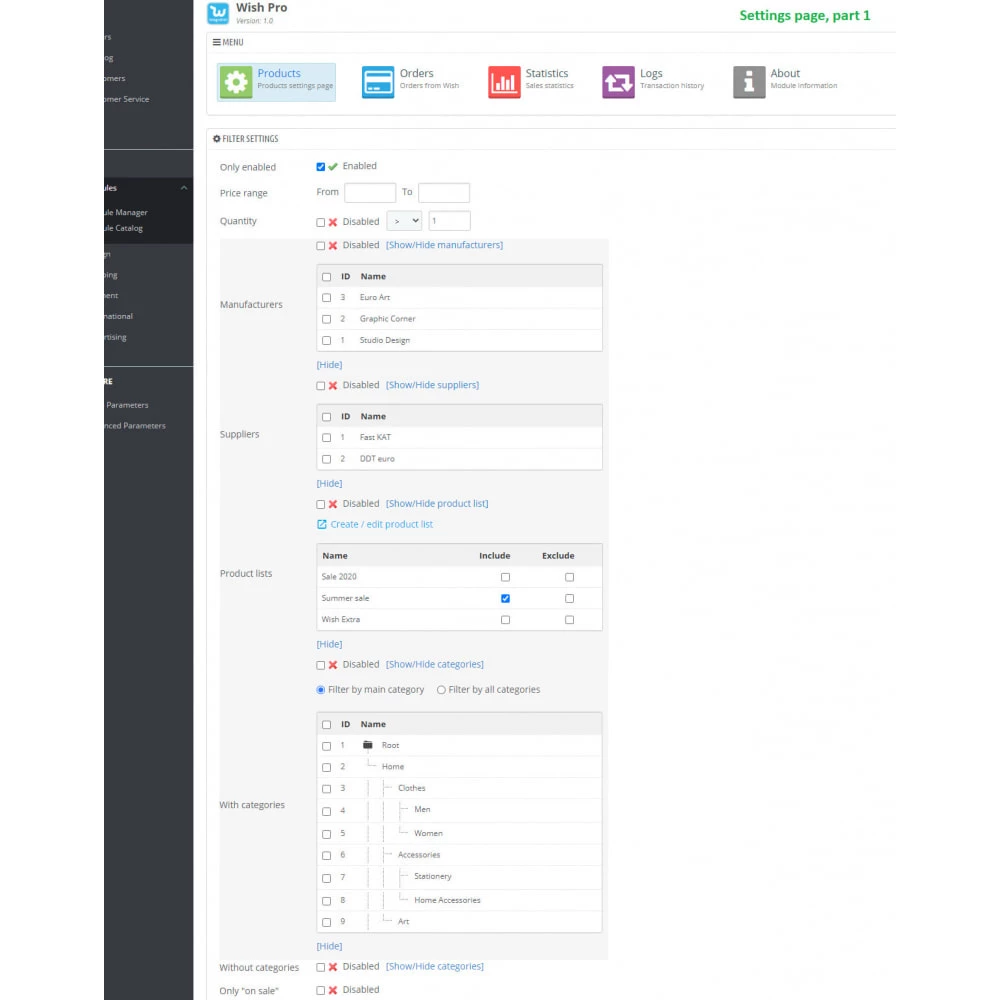Click Hide link below categories tree
This screenshot has width=1000, height=1000.
pos(329,946)
